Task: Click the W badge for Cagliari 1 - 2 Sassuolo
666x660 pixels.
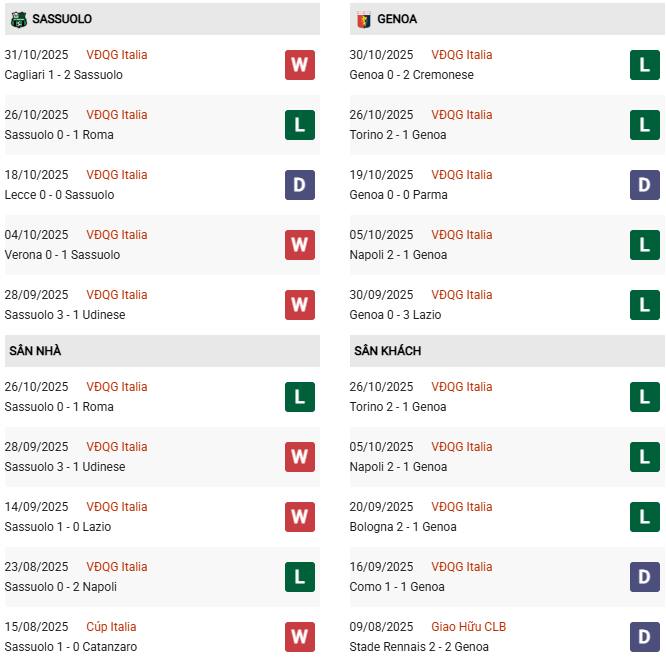Action: click(x=300, y=65)
